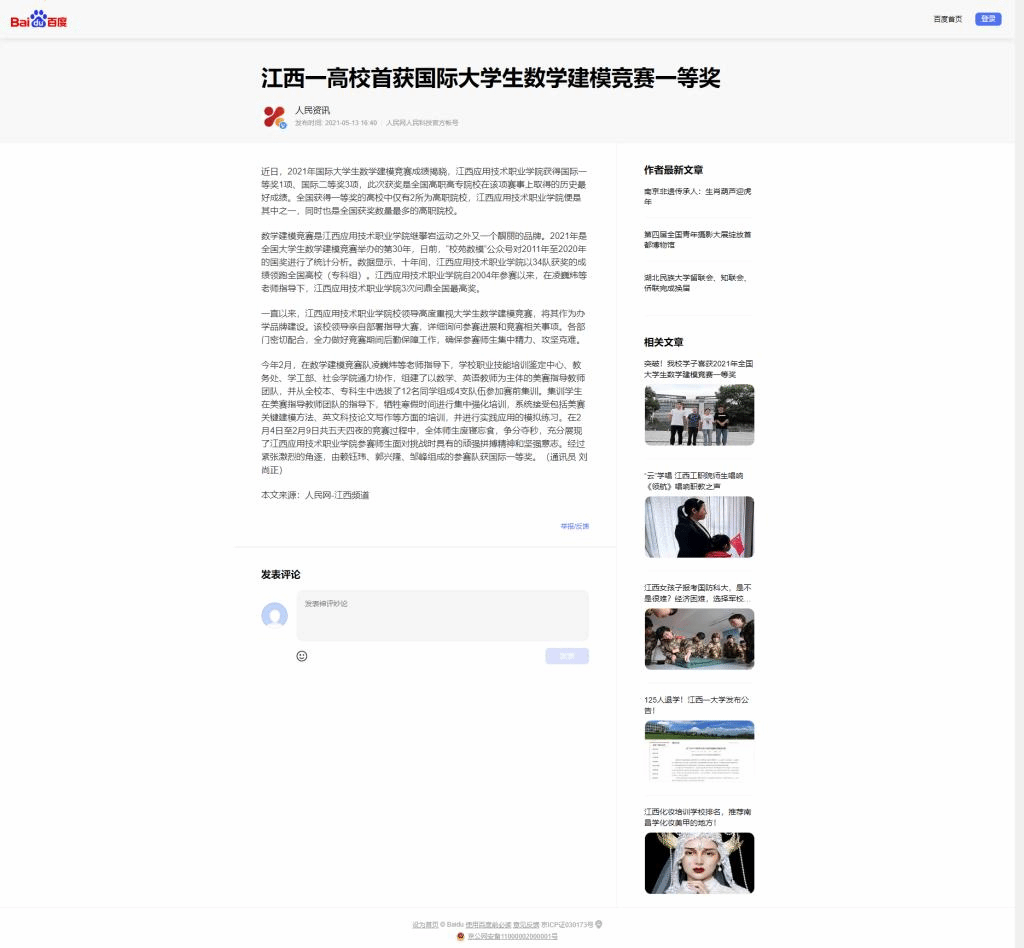Open related article 125人退学！江西一大学发布公告
1024x948 pixels.
click(697, 705)
